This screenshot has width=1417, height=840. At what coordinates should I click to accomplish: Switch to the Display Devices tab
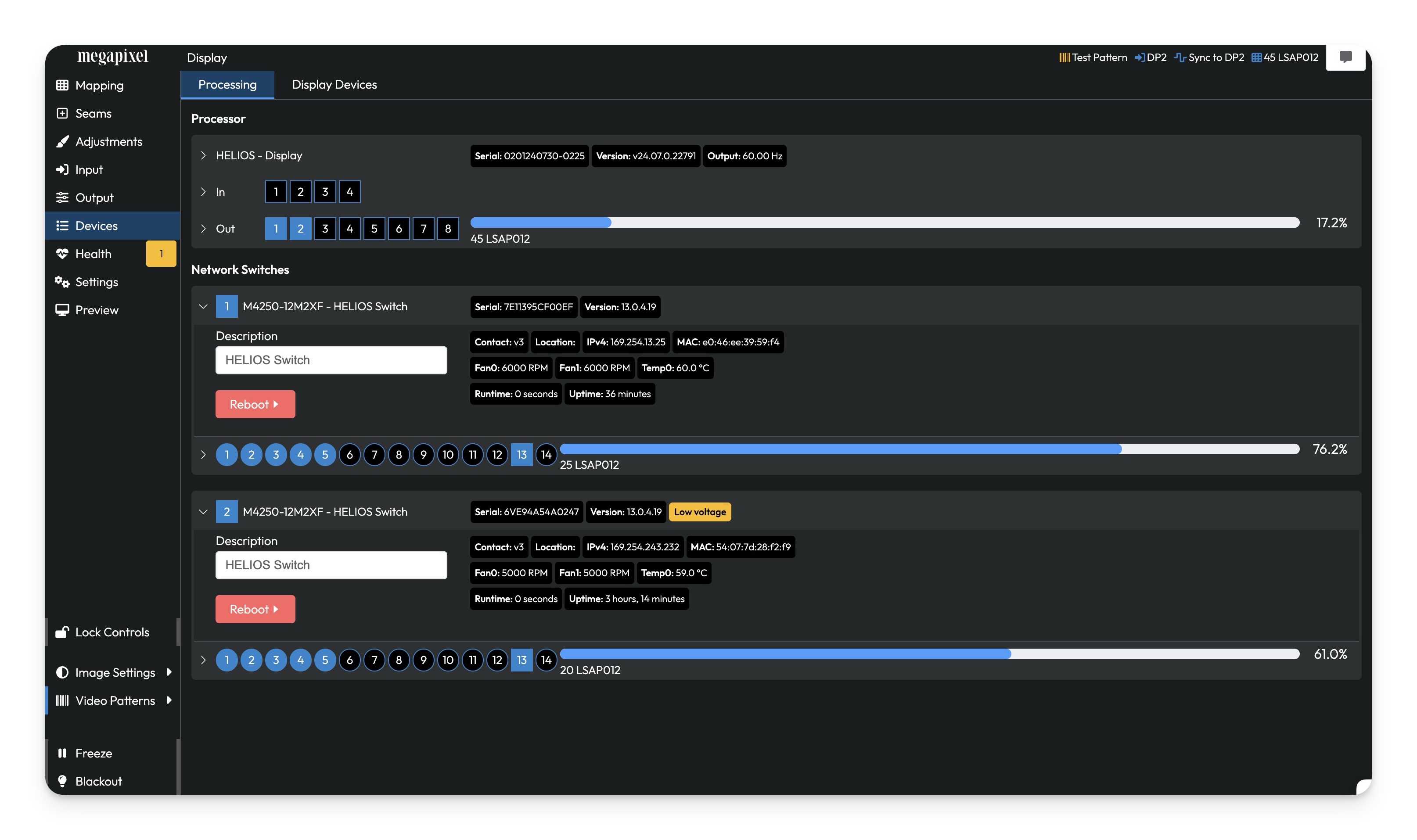[334, 85]
